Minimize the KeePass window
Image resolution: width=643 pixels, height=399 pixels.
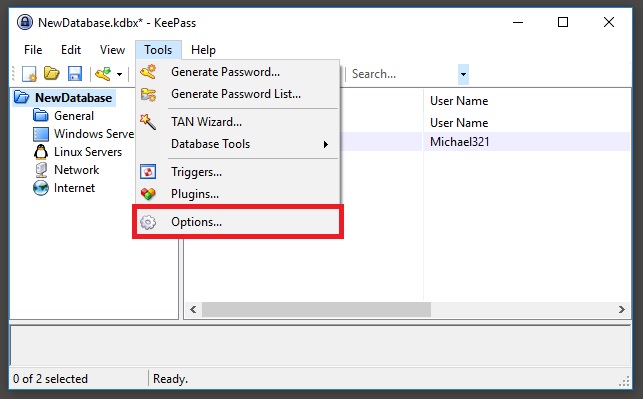518,22
